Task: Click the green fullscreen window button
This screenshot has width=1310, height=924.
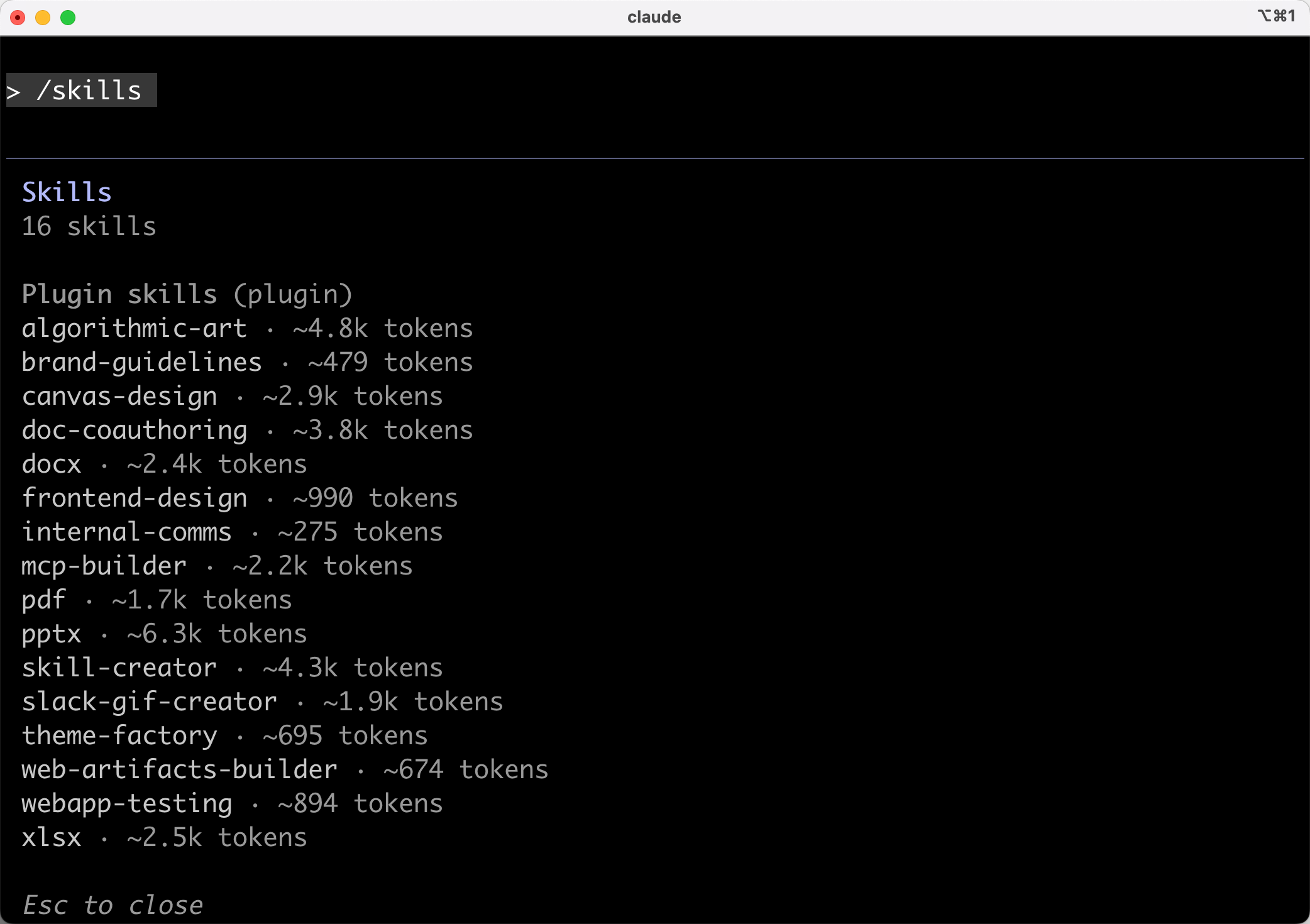Action: point(68,18)
